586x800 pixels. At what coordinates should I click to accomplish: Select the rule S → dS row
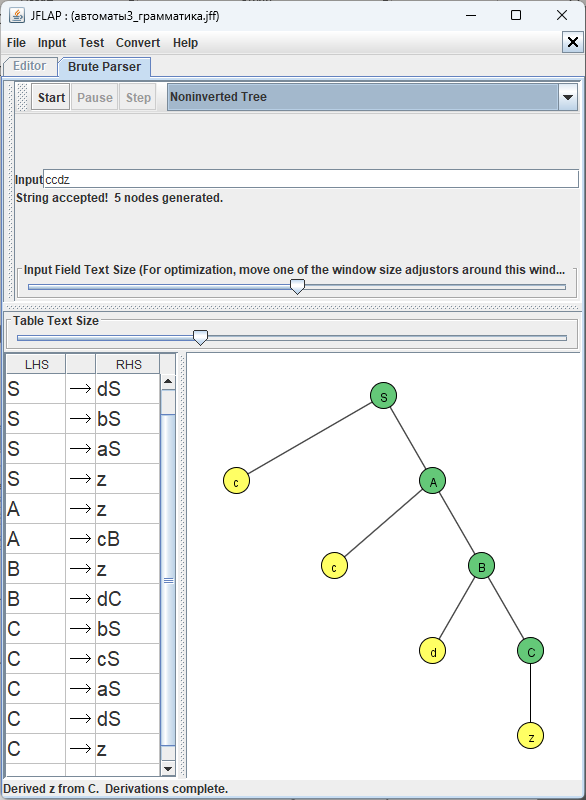pos(83,389)
